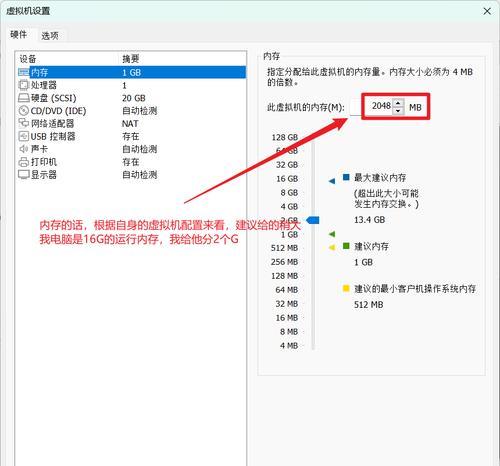
Task: Switch to the 选项 (Options) tab
Action: coord(50,36)
